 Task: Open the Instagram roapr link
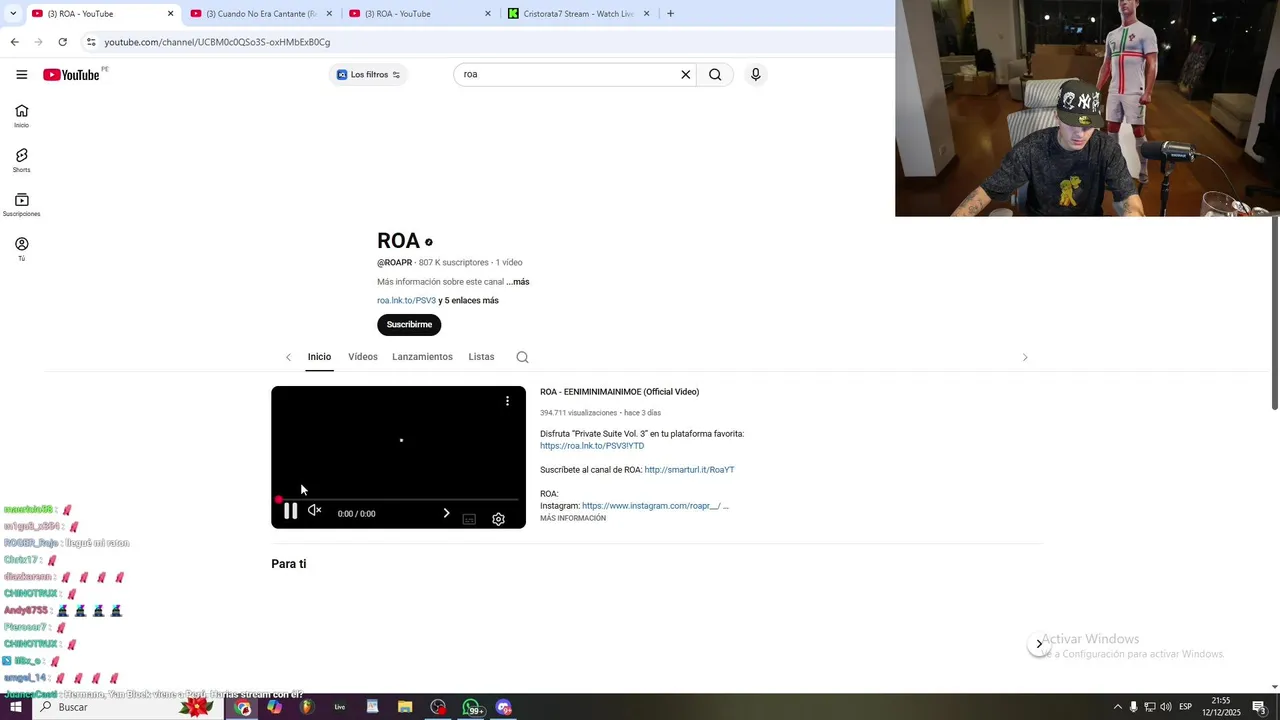tap(651, 506)
